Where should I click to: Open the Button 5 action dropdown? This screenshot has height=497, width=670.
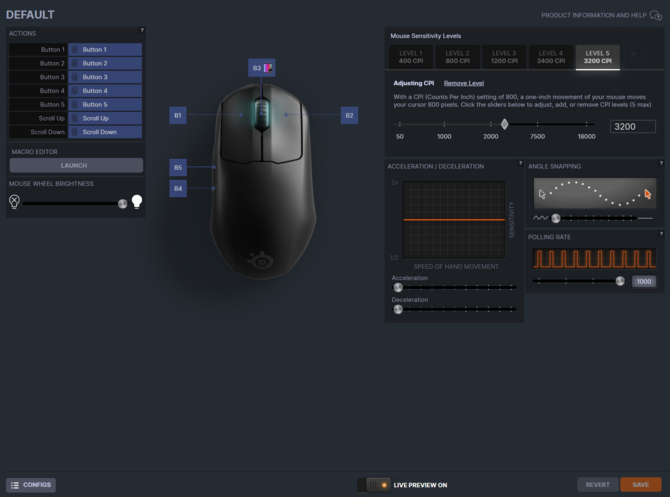[x=105, y=104]
